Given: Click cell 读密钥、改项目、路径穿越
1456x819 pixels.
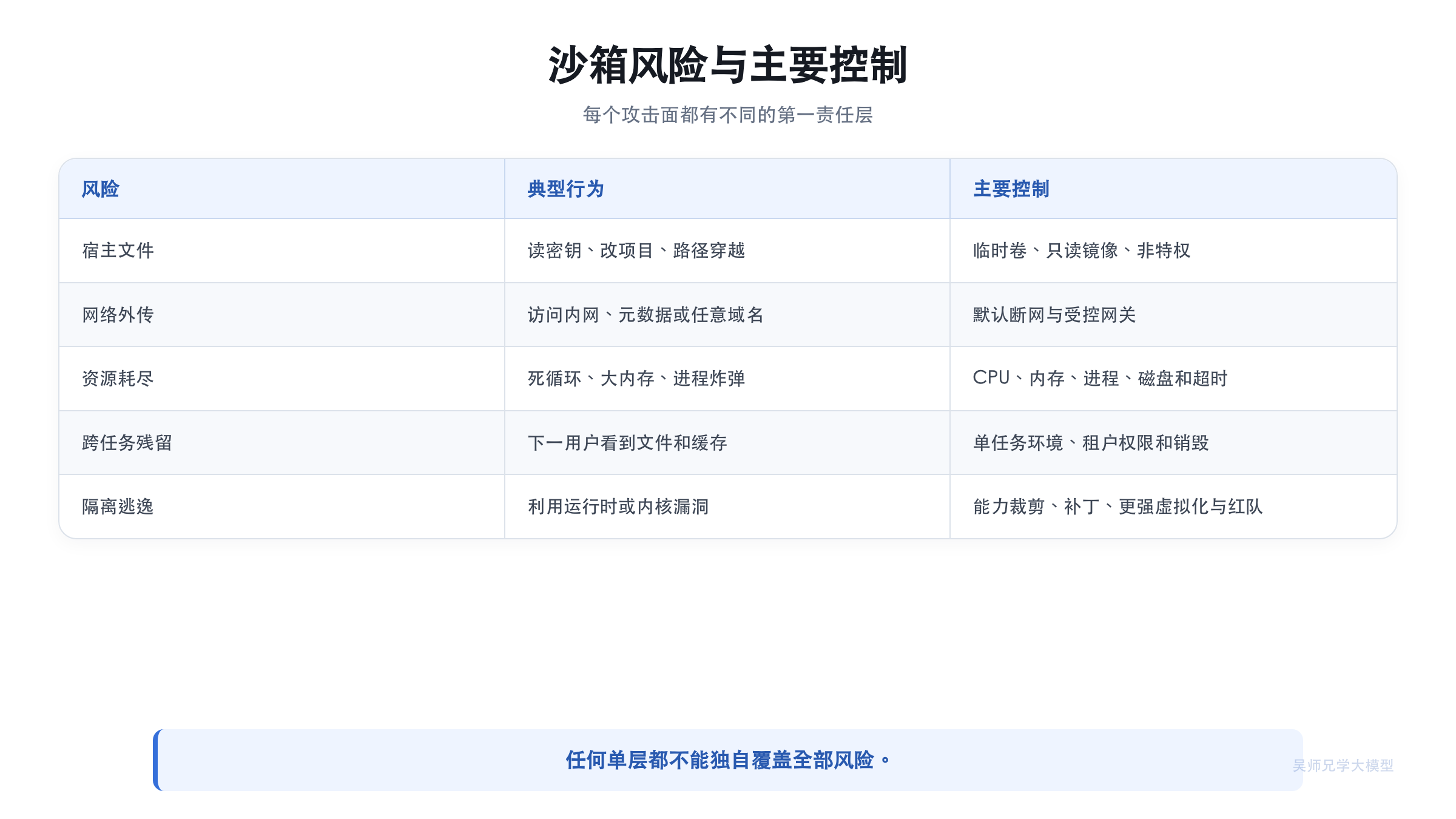Looking at the screenshot, I should click(x=727, y=251).
